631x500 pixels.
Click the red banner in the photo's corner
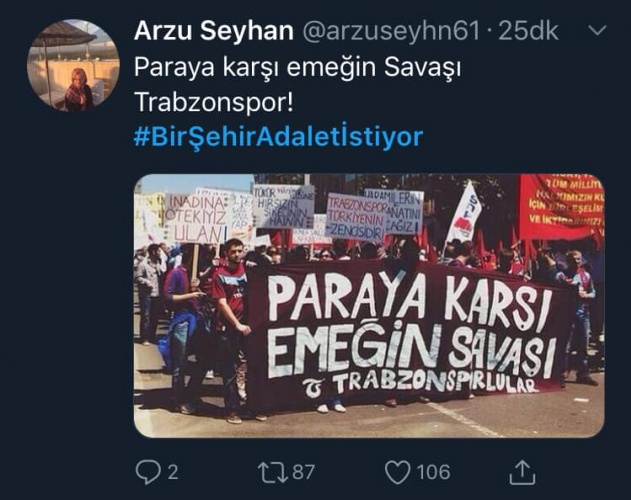tap(561, 207)
